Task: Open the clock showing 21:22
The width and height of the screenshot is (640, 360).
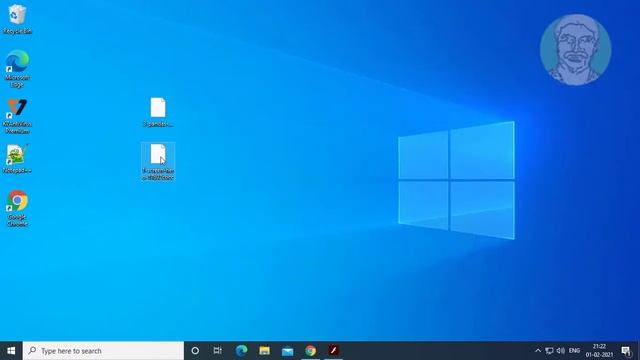Action: (x=599, y=351)
